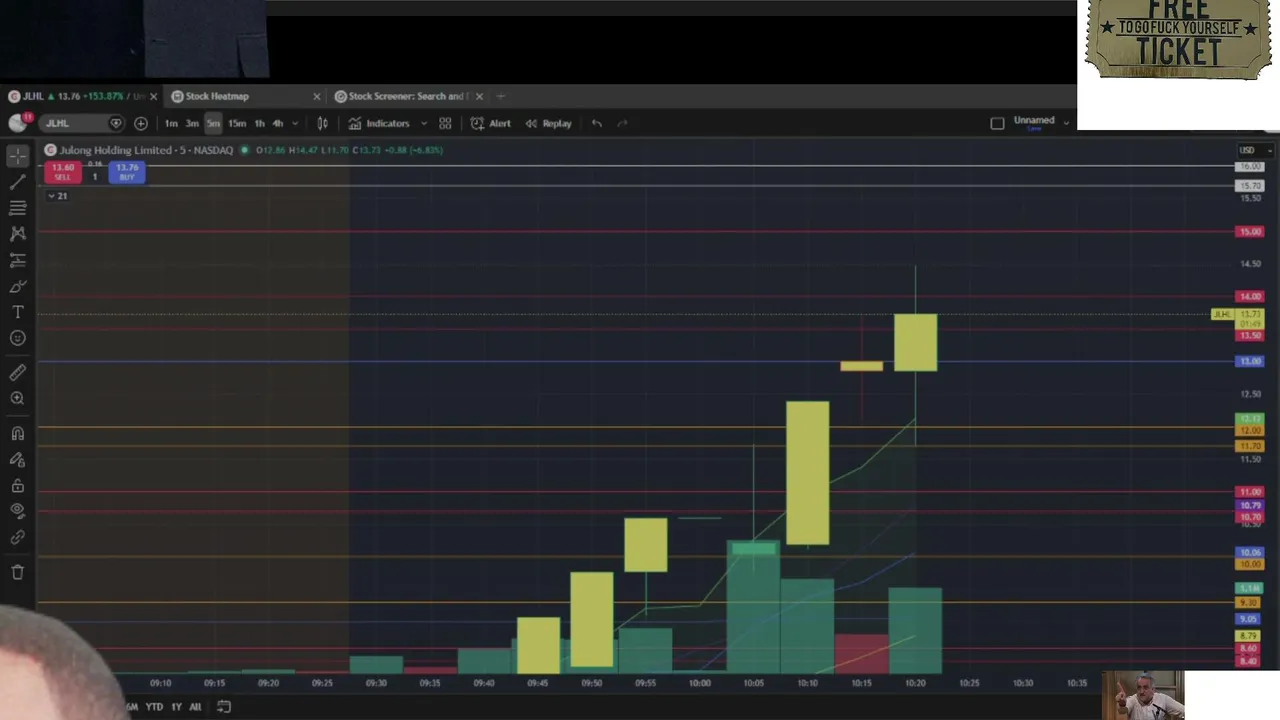The width and height of the screenshot is (1280, 720).
Task: Click the 10:10 candle on the chart
Action: tap(808, 473)
